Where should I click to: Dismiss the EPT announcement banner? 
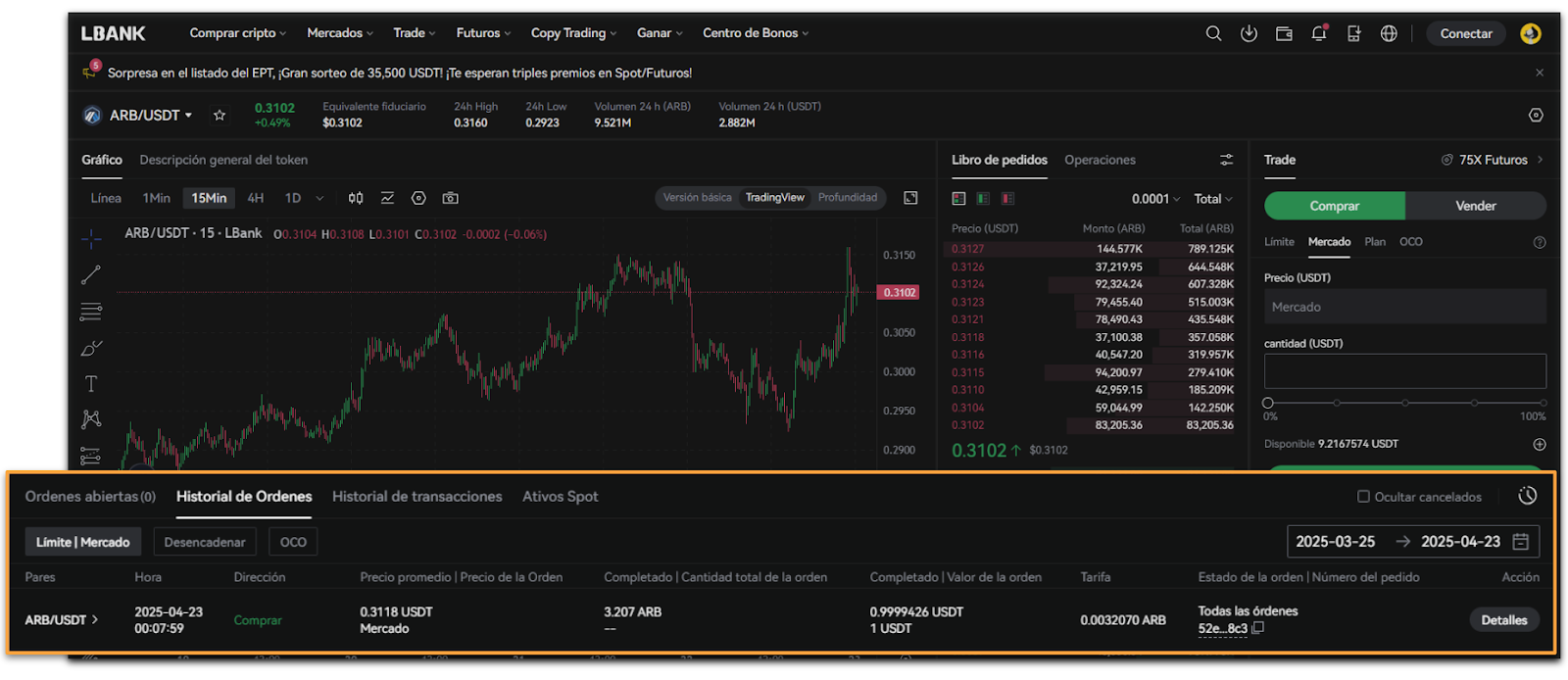pos(1540,73)
